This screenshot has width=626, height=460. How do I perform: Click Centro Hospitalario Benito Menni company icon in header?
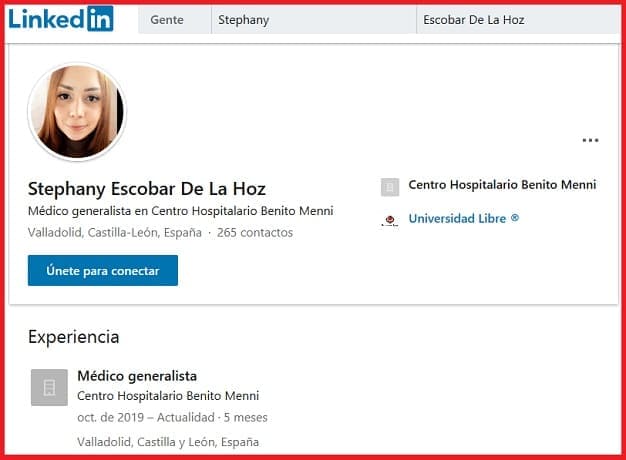point(390,187)
